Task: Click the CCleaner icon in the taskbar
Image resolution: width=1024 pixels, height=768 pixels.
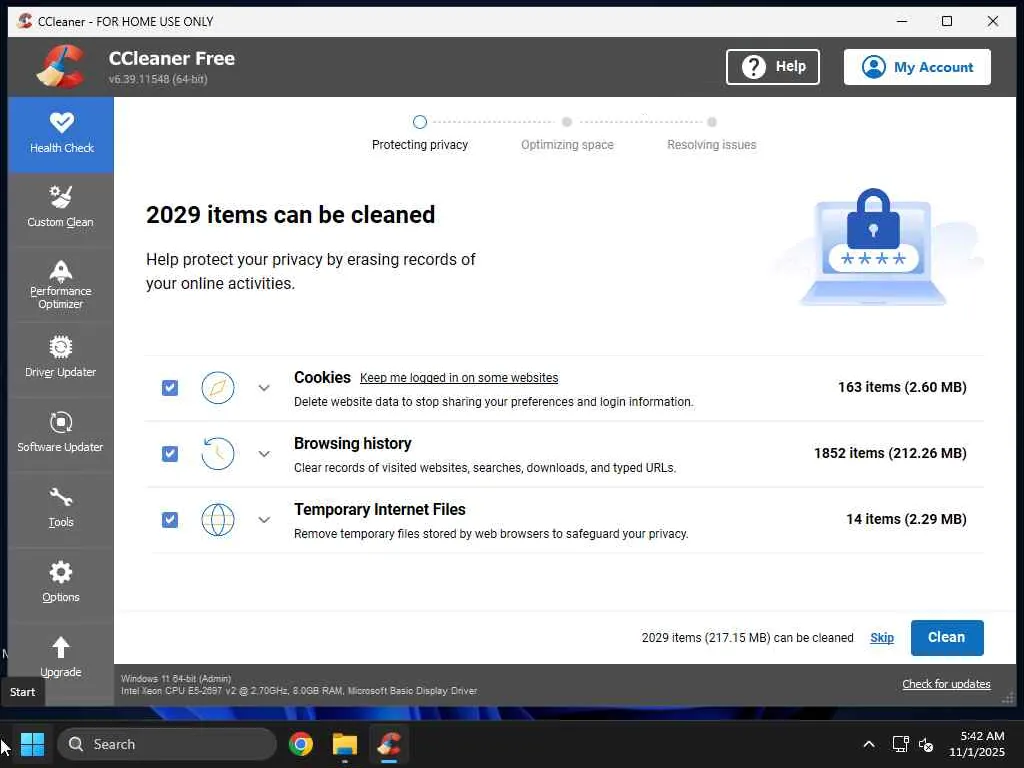Action: coord(389,744)
